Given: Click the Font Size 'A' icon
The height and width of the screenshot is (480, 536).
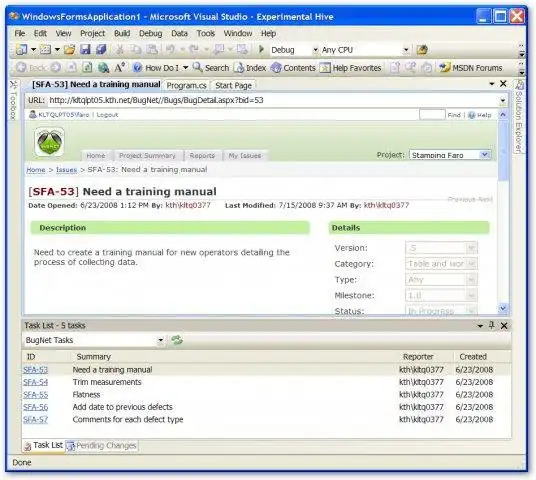Looking at the screenshot, I should [119, 67].
